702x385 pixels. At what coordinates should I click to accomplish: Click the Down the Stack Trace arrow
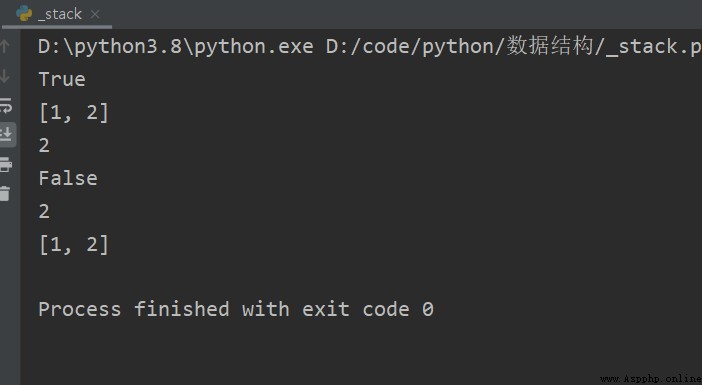[5, 76]
